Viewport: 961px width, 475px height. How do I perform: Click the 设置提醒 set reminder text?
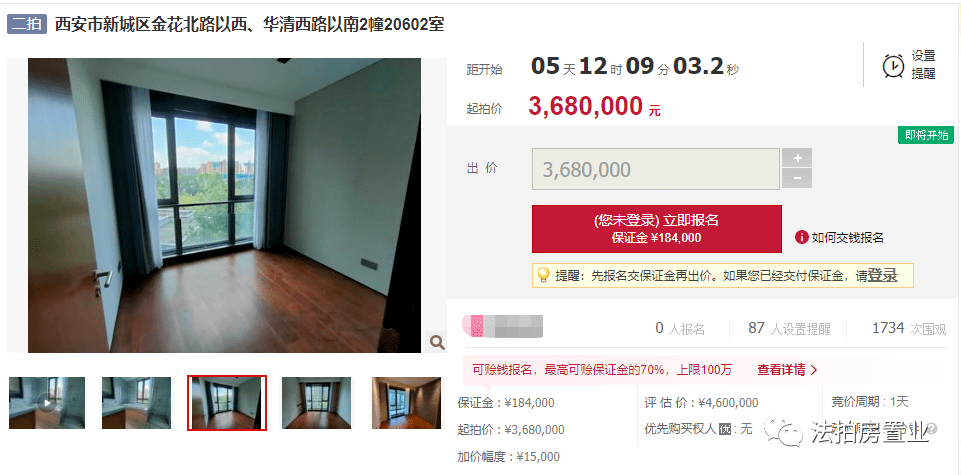[x=924, y=64]
